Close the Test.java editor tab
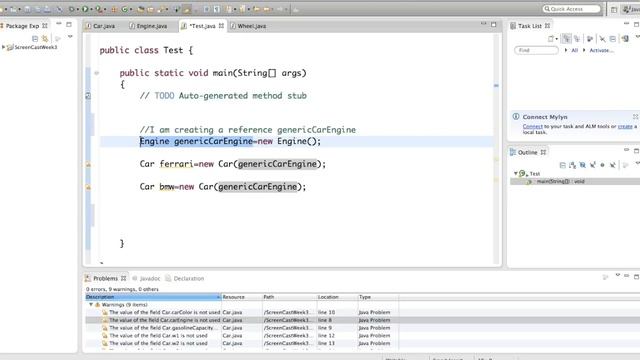 click(221, 26)
